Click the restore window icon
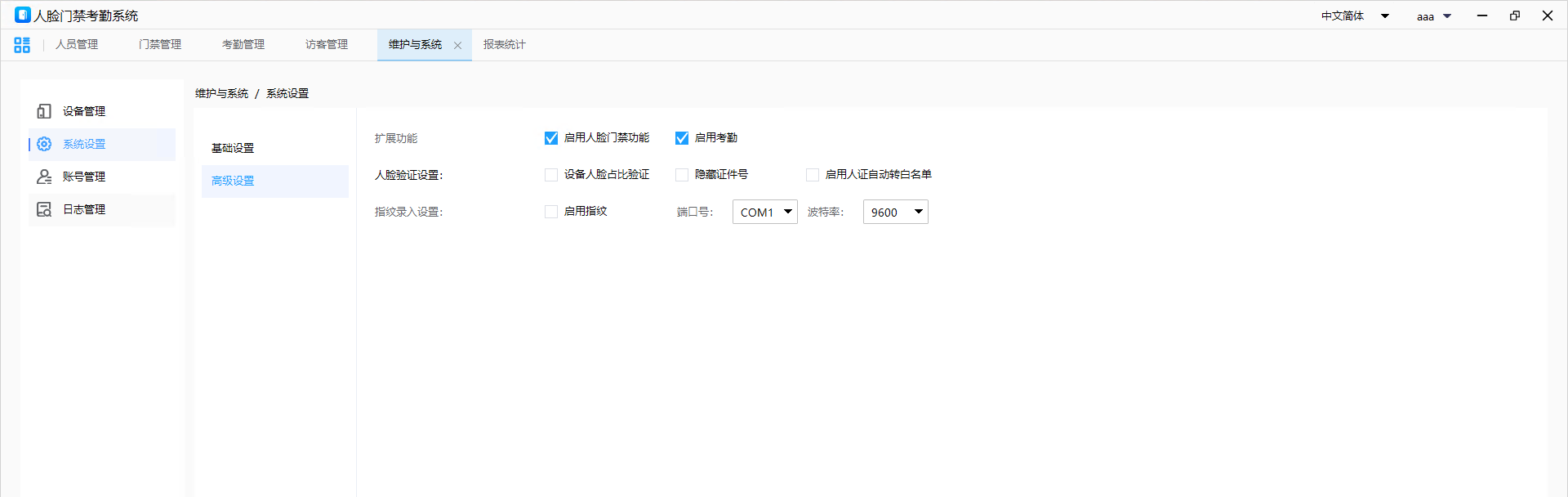 1515,16
